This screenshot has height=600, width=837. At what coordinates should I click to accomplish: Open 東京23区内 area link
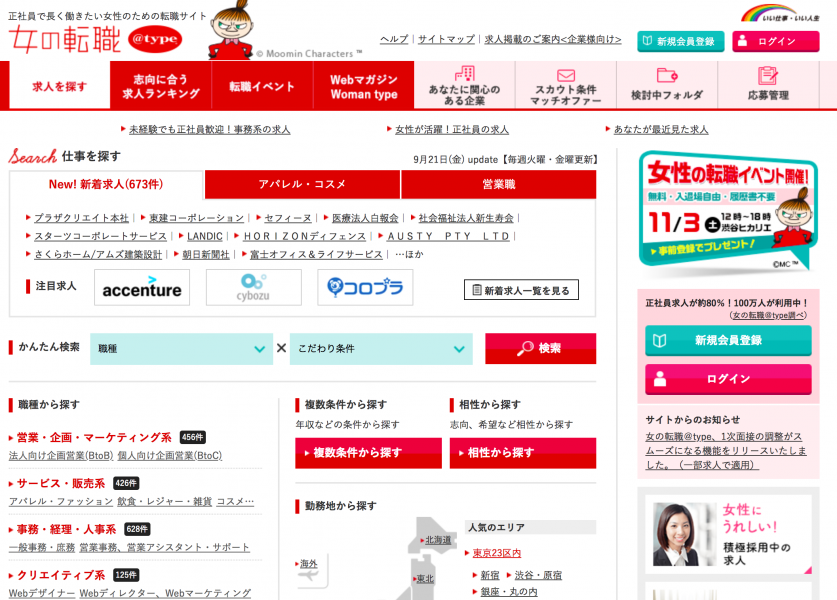coord(496,553)
